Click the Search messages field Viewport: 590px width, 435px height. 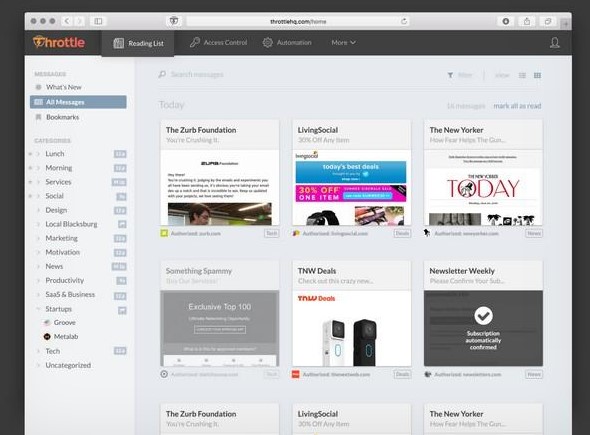click(197, 75)
